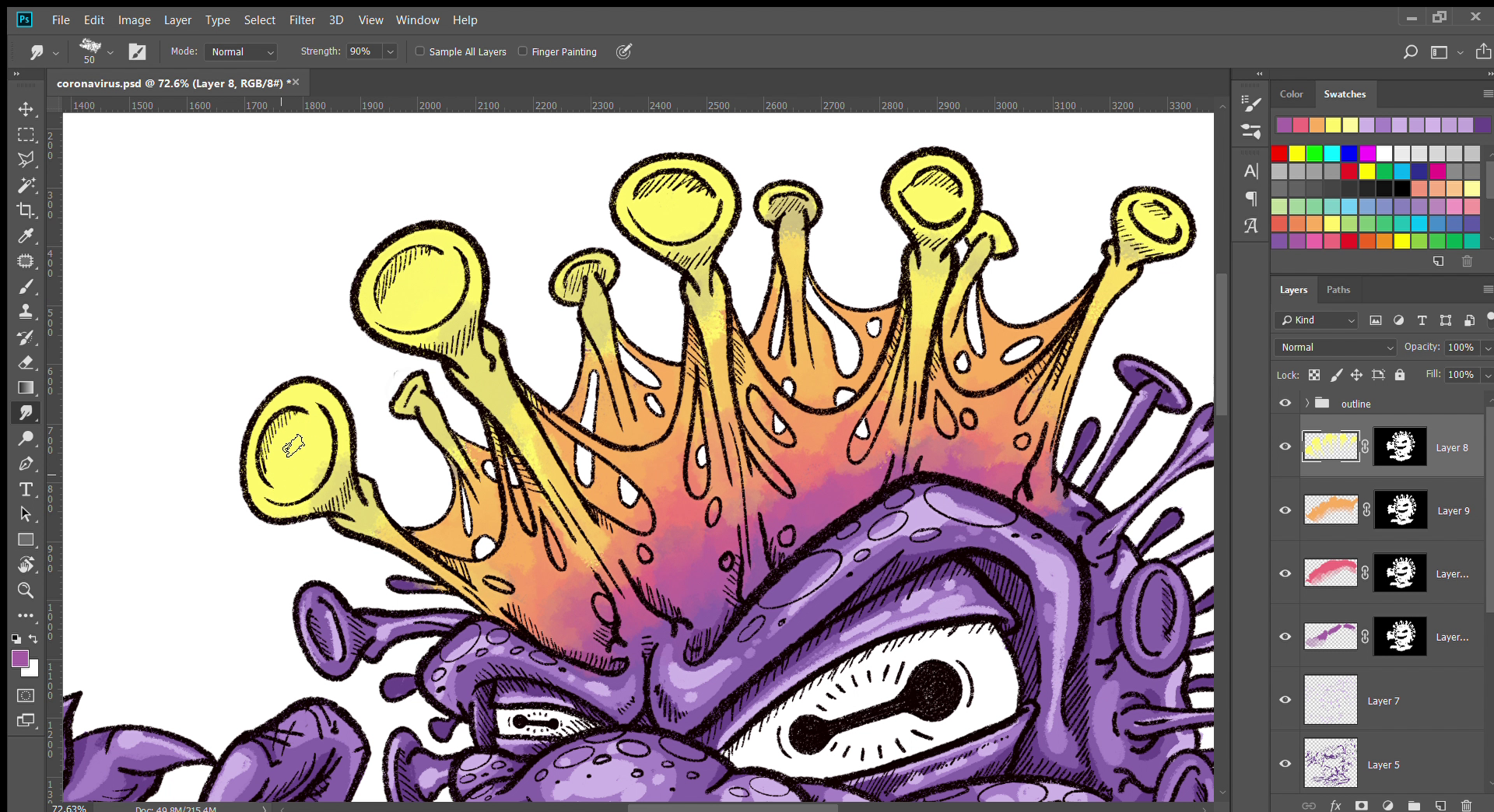Open the Filter menu
The height and width of the screenshot is (812, 1494).
302,20
